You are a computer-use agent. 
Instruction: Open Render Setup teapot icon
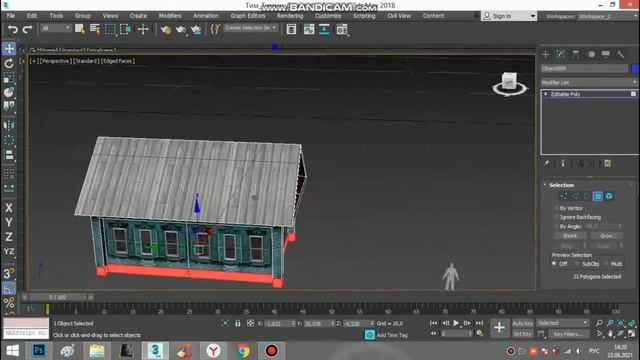(x=181, y=29)
